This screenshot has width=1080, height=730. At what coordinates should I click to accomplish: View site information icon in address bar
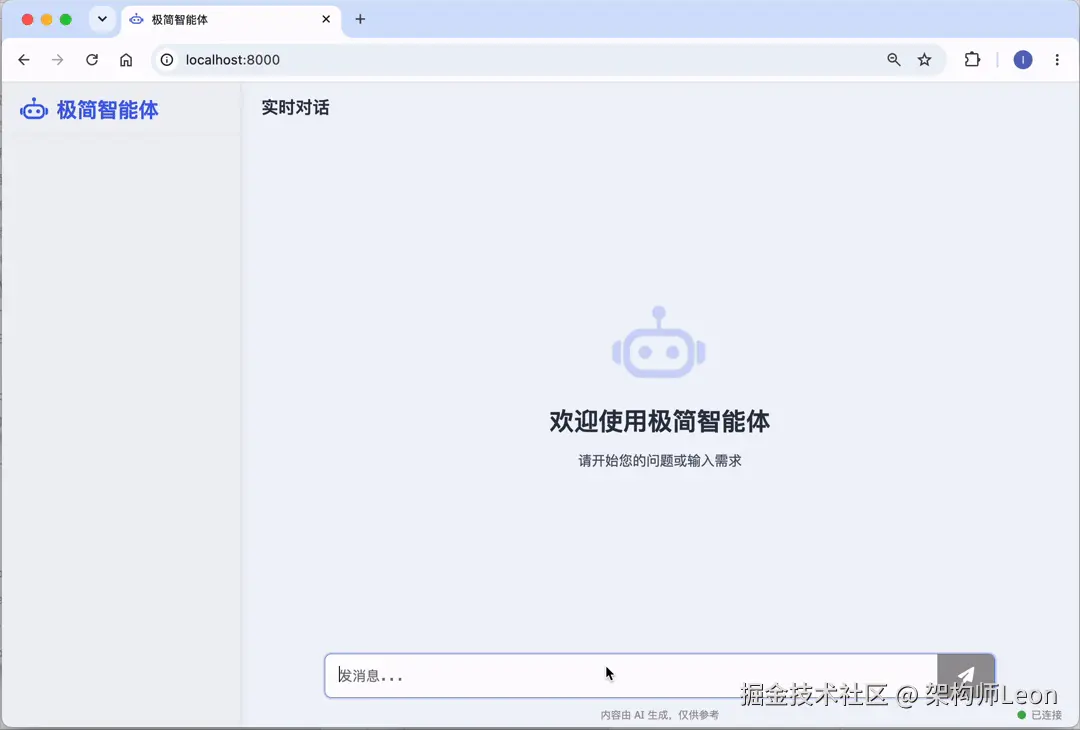tap(167, 60)
